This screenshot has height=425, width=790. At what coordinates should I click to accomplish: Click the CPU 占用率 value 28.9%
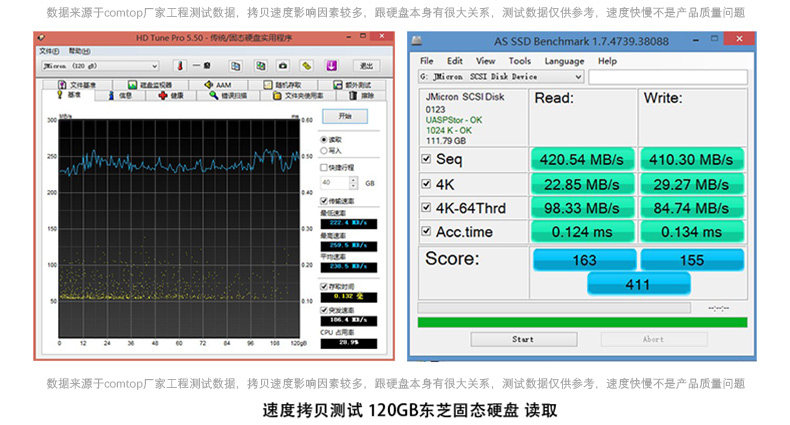point(349,343)
